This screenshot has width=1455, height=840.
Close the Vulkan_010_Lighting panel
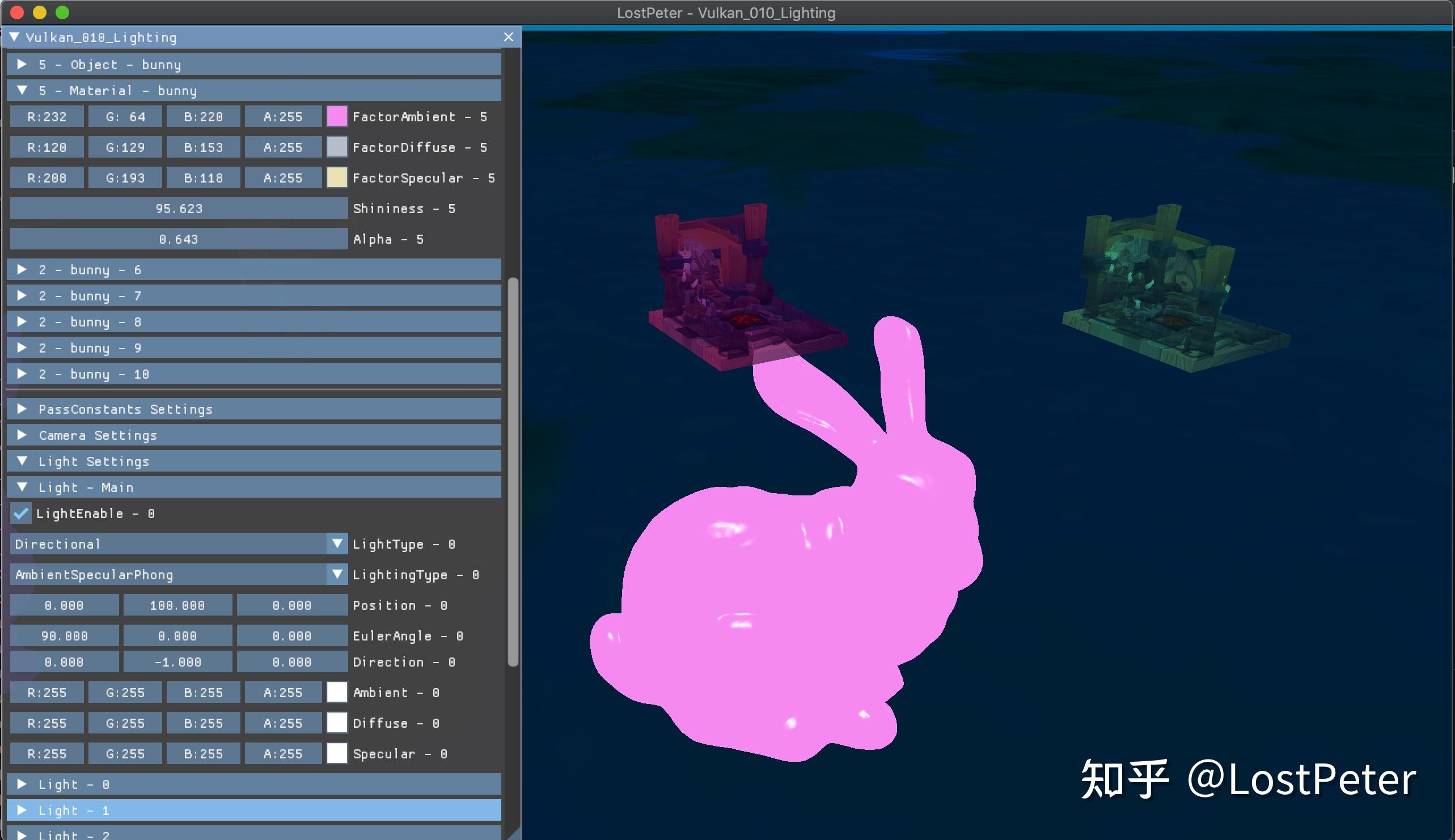click(x=509, y=37)
